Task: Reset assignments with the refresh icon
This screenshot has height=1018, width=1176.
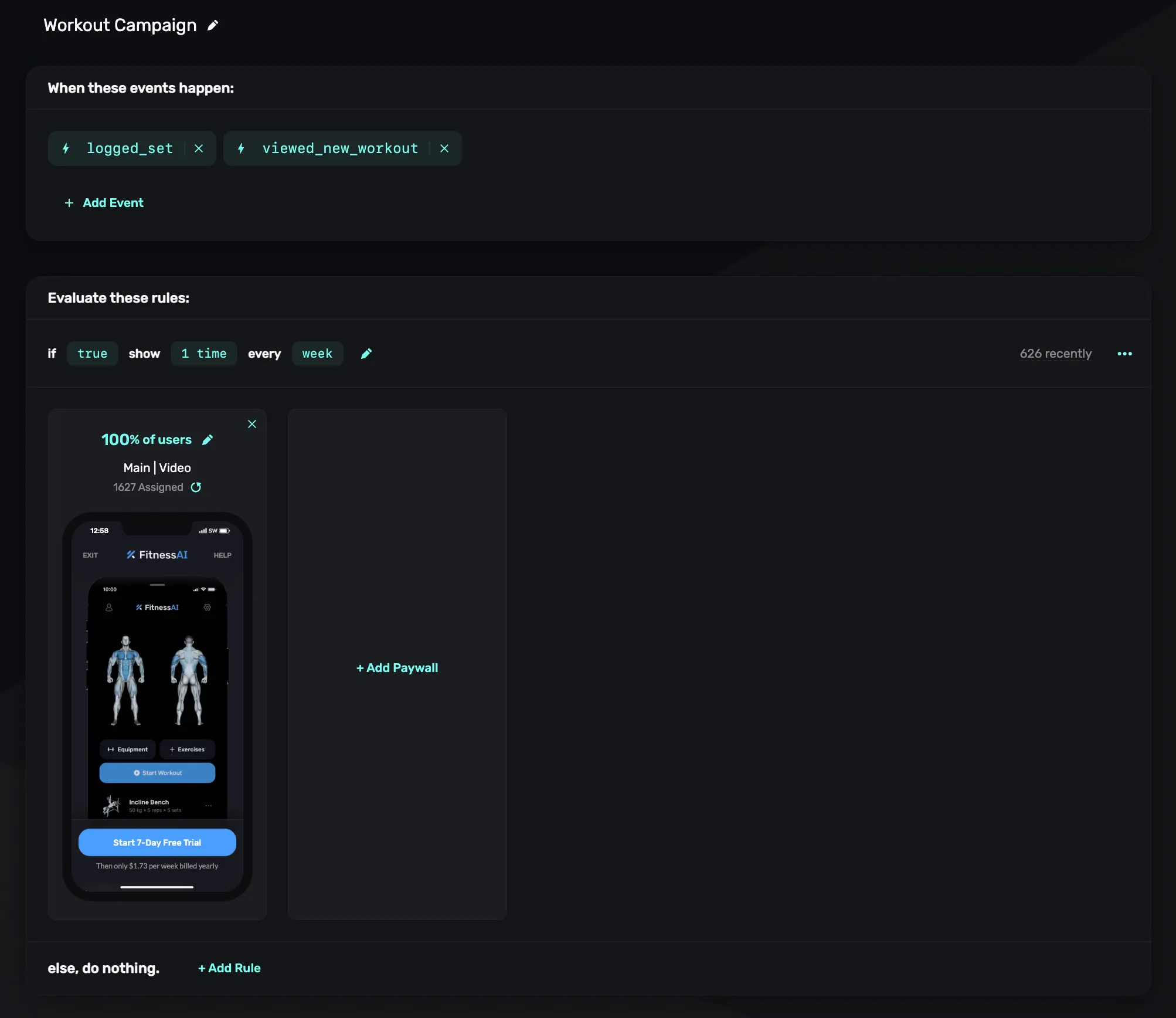Action: 196,487
